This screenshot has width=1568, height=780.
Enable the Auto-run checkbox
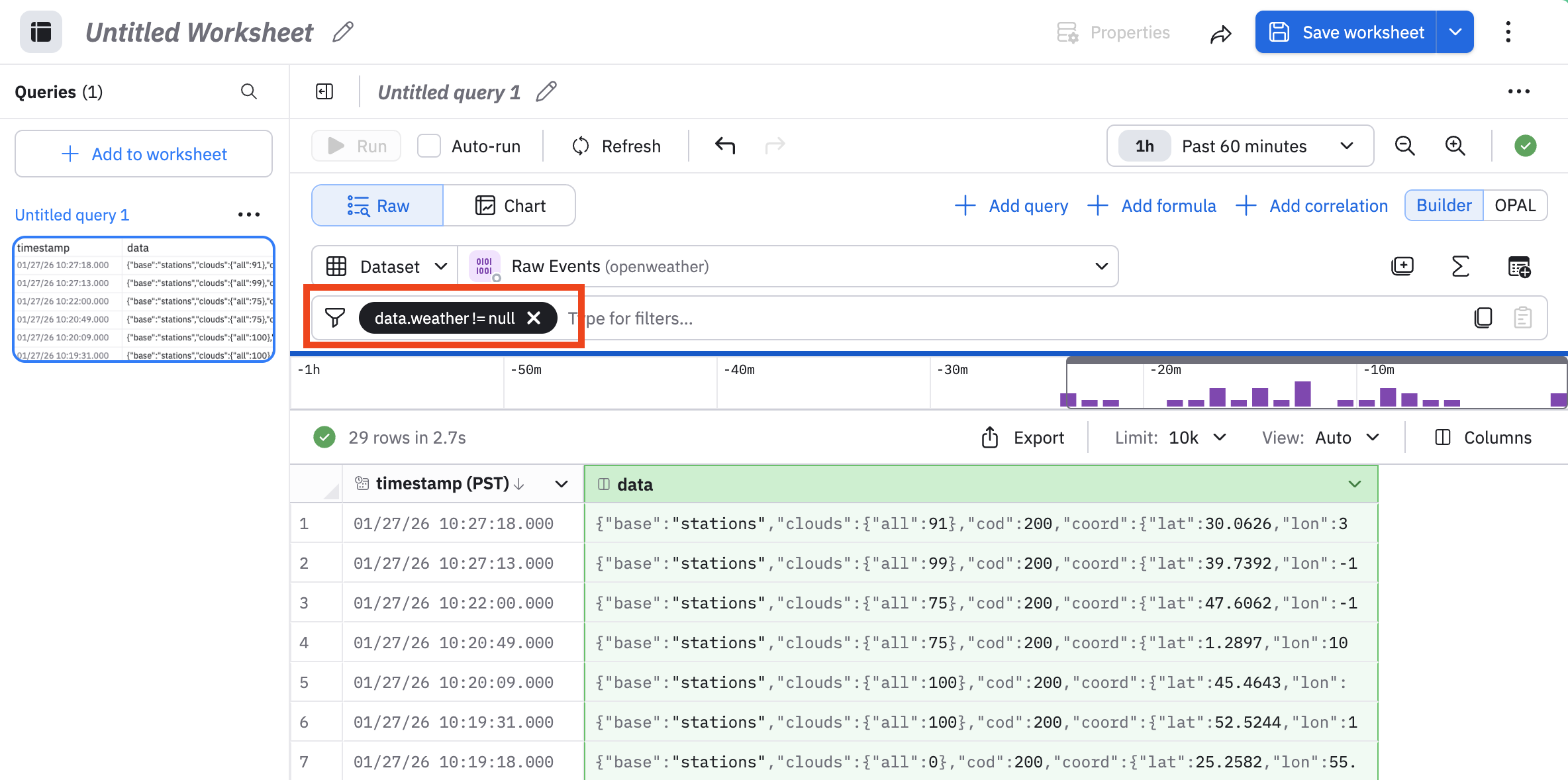[x=429, y=146]
